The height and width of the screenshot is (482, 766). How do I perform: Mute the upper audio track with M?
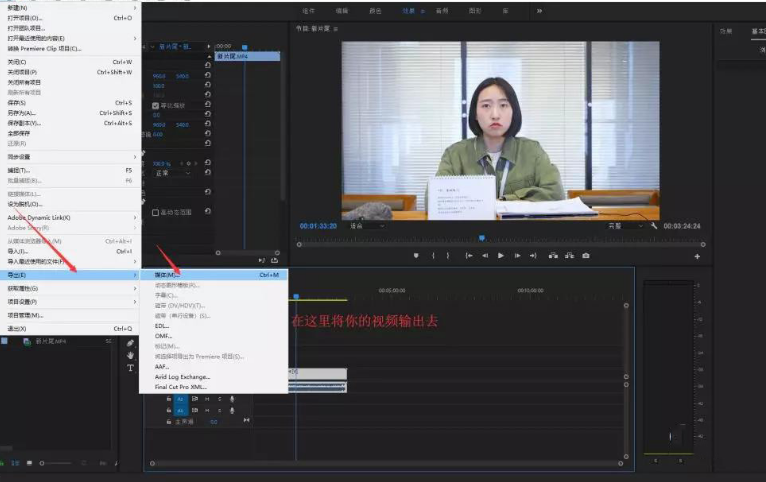tap(207, 399)
